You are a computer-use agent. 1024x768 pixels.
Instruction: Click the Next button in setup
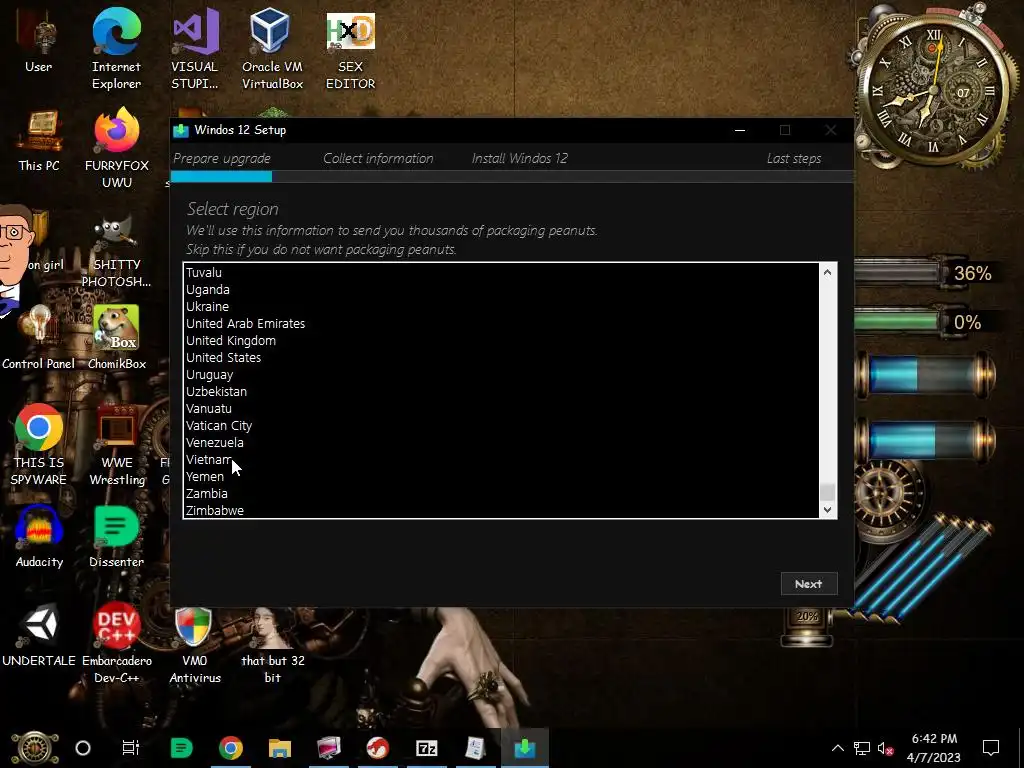808,584
